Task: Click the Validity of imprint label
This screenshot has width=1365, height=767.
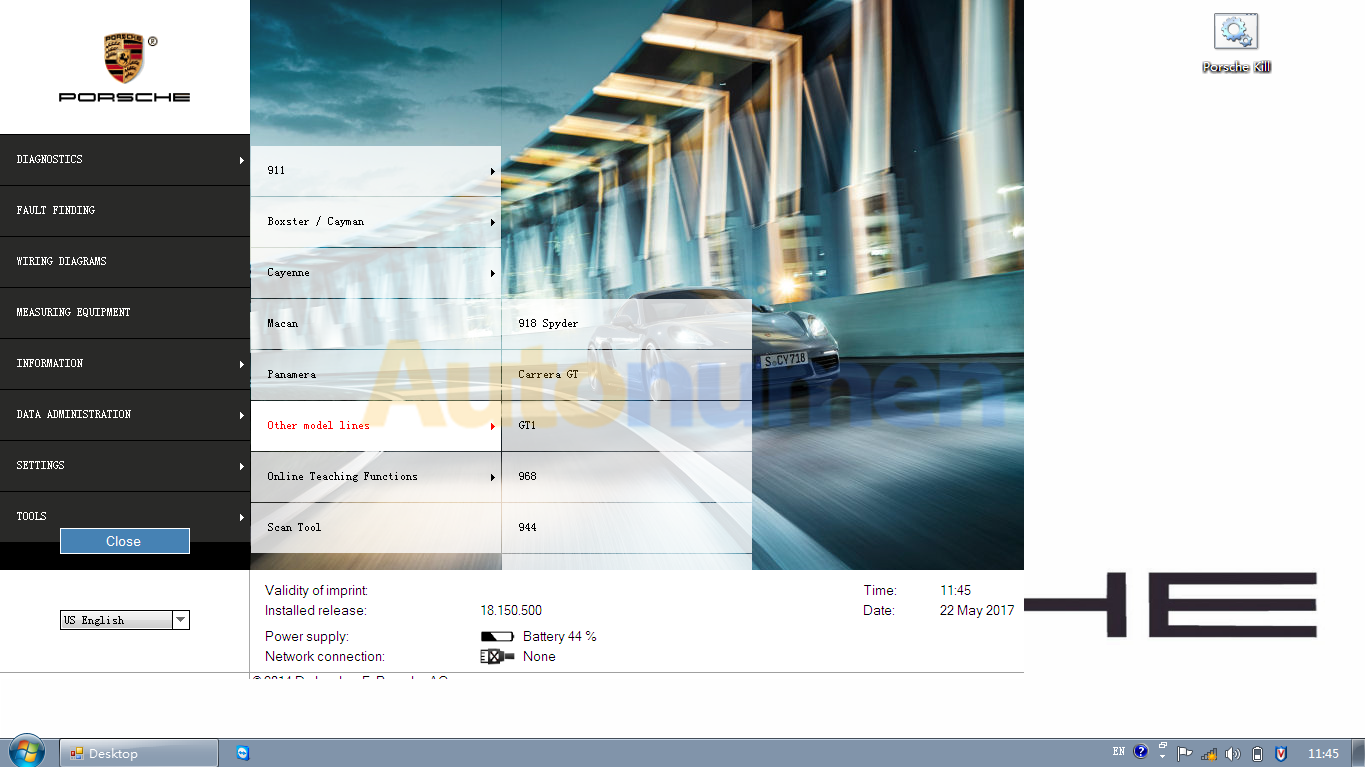Action: (x=316, y=590)
